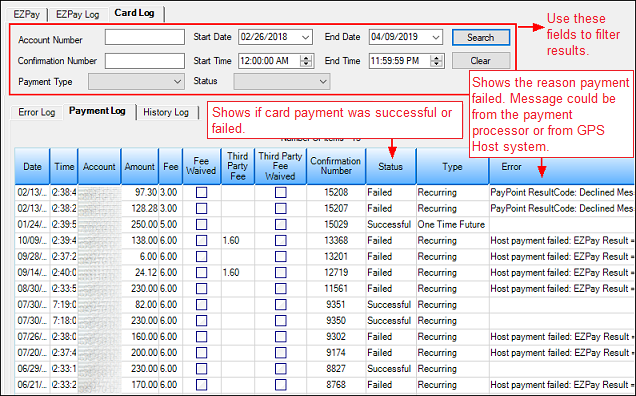Select confirmation number 8827 cell
The width and height of the screenshot is (636, 396).
pyautogui.click(x=336, y=369)
